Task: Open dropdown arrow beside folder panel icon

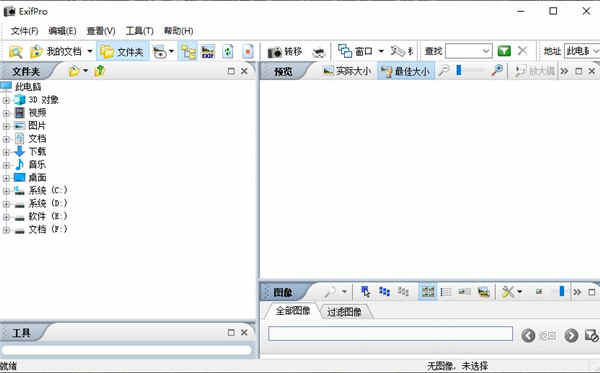Action: (x=85, y=71)
